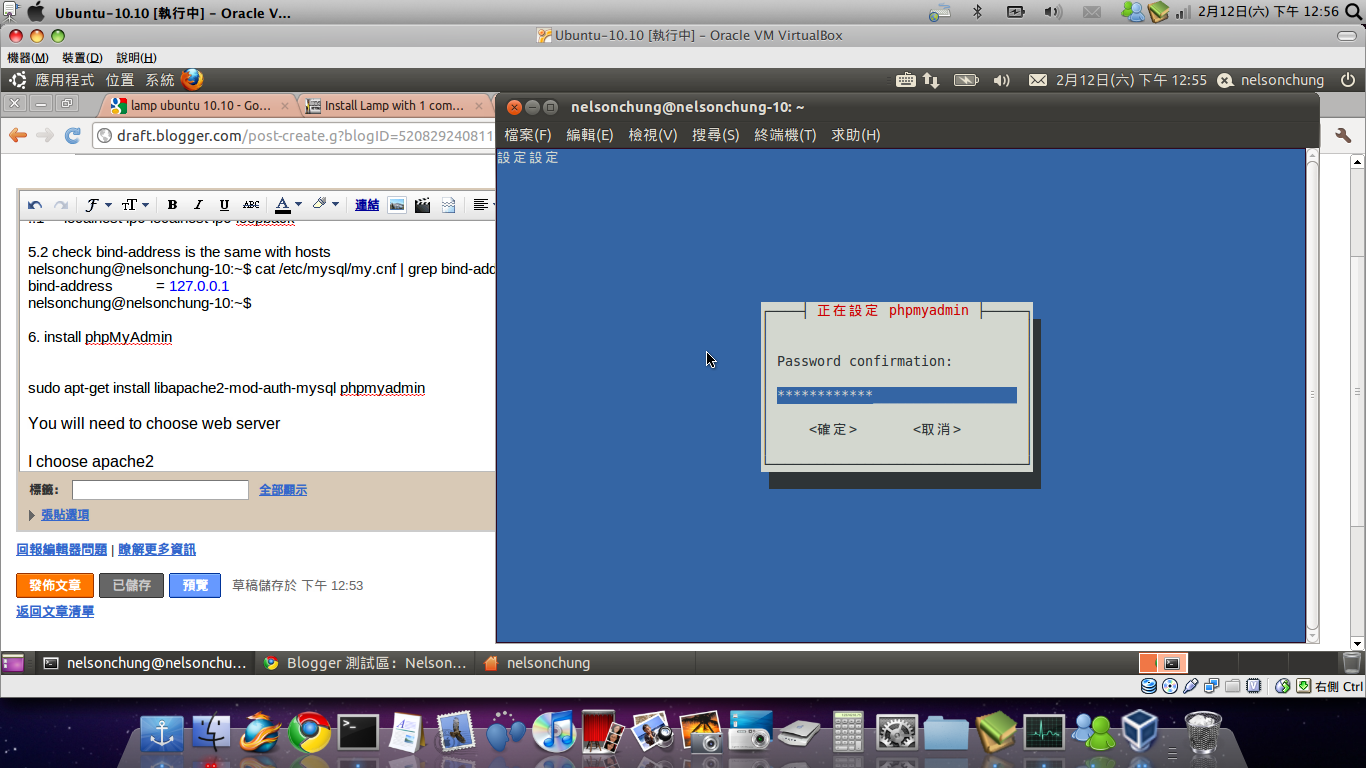Preview post with 預覽 button

click(195, 585)
